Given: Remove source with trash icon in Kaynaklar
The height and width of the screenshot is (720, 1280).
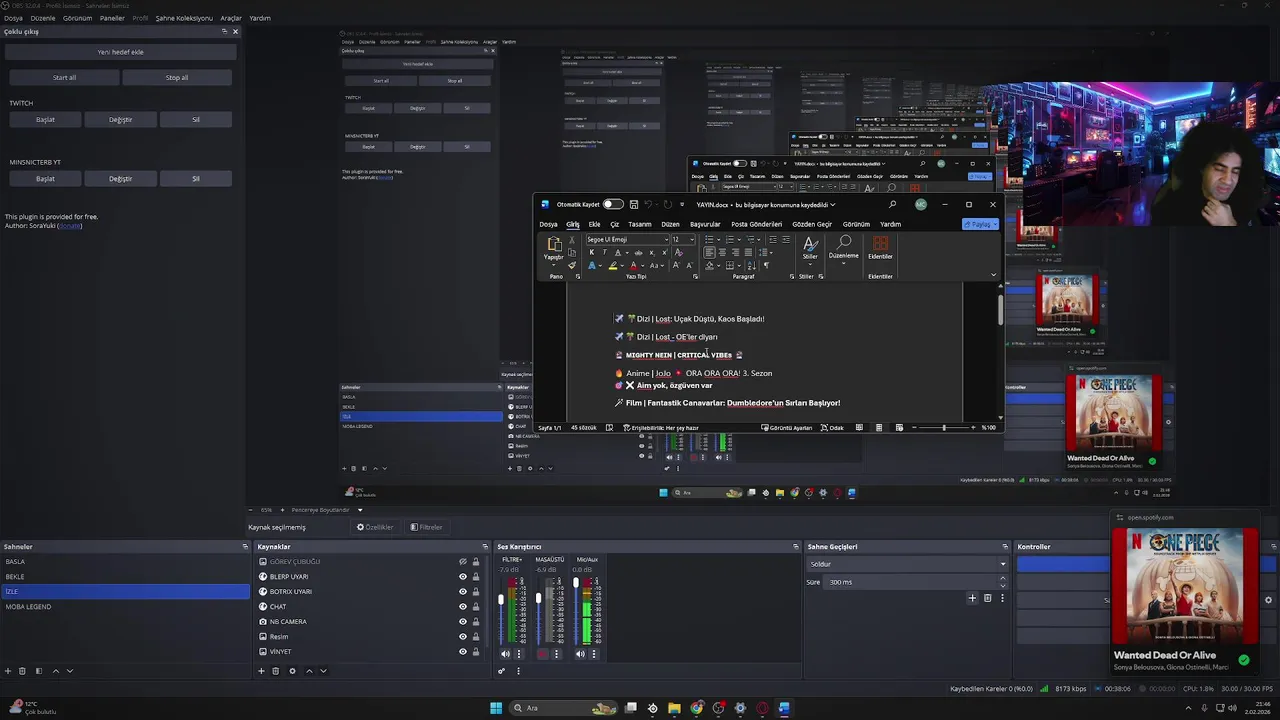Looking at the screenshot, I should (276, 671).
